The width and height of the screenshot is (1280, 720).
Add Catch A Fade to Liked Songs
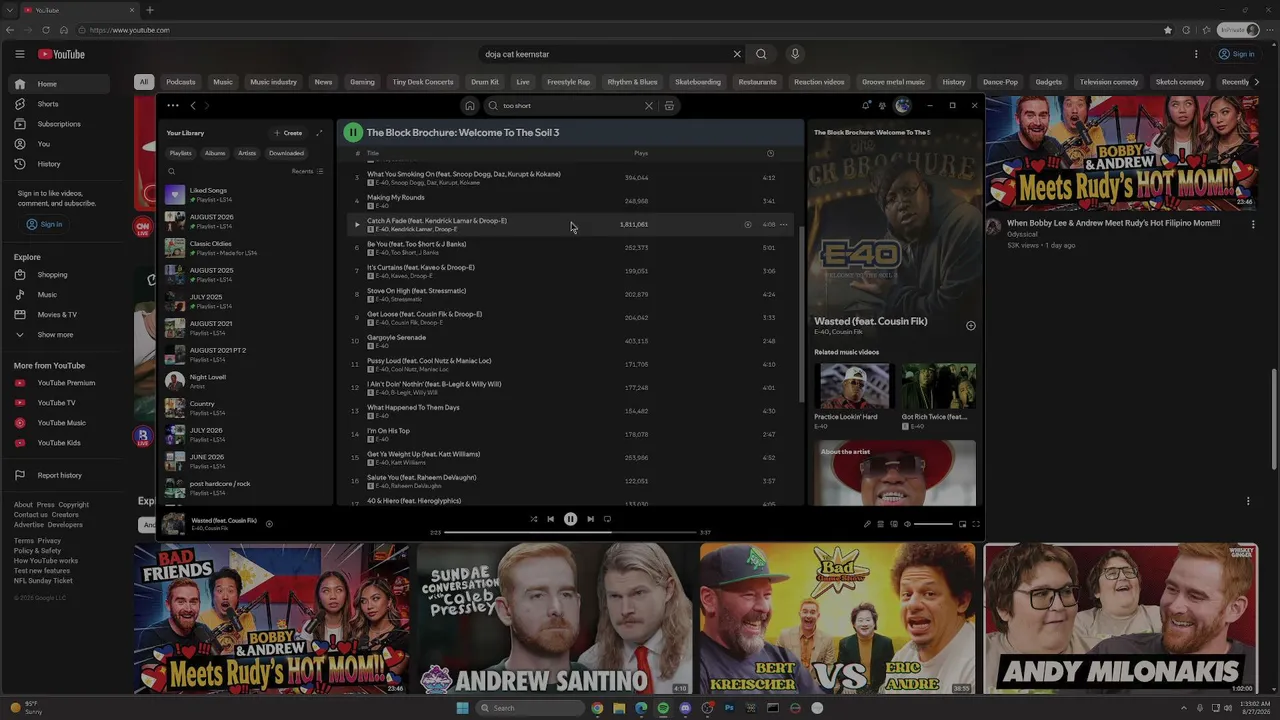pyautogui.click(x=747, y=225)
